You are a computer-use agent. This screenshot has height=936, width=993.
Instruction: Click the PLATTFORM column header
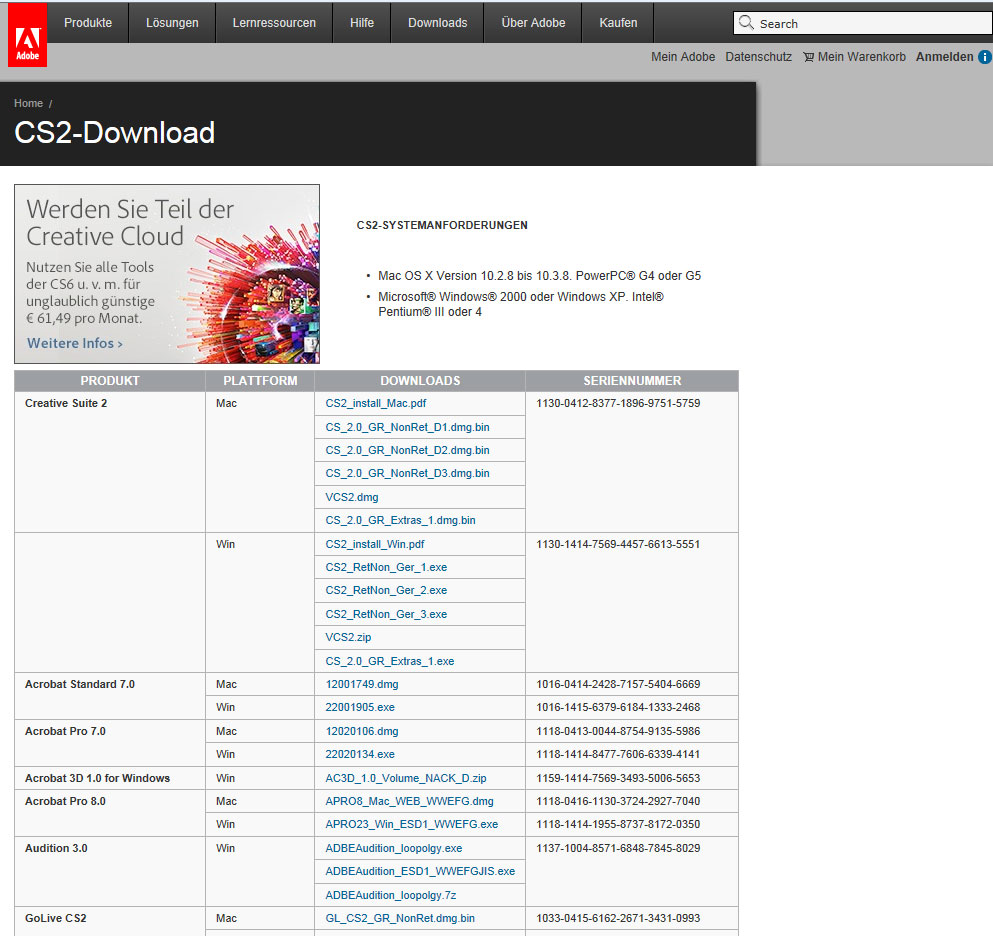(x=260, y=381)
